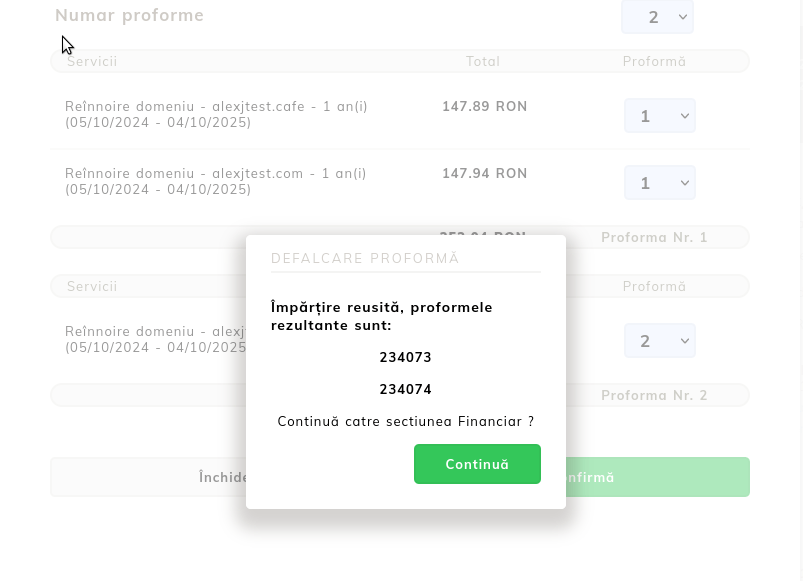
Task: Click the Numar proforme label
Action: 129,15
